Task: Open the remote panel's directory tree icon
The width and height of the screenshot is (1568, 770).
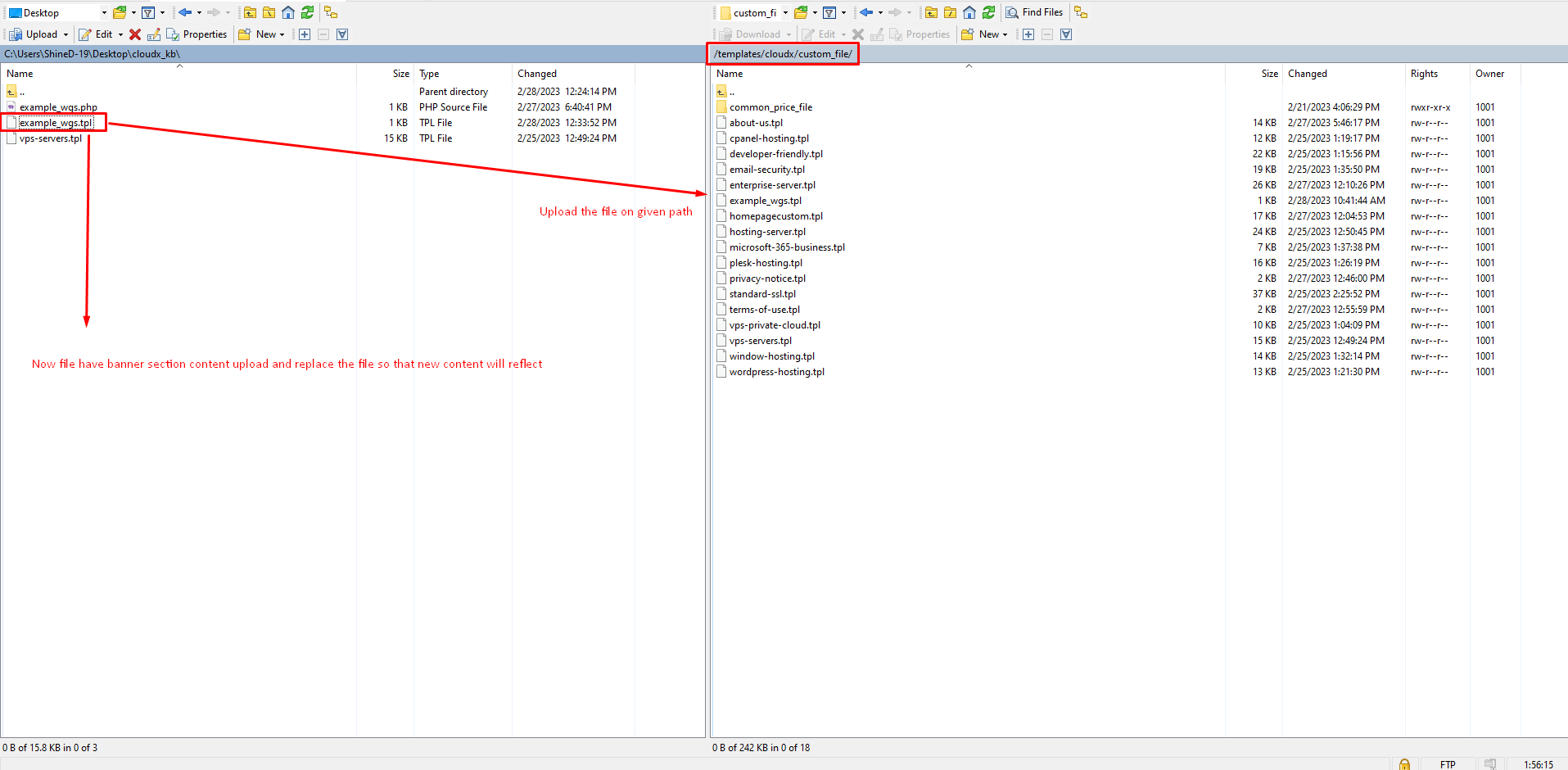Action: tap(1081, 12)
